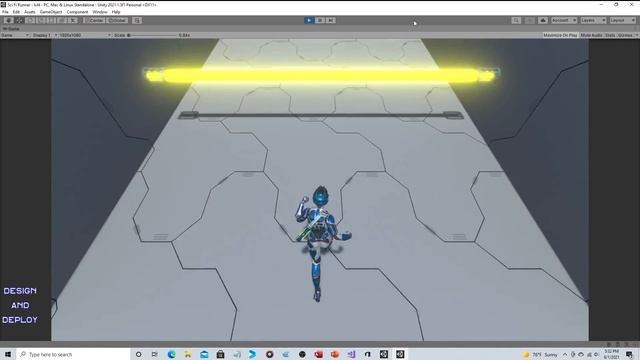Click the Collab button beside cloud icon
The height and width of the screenshot is (360, 640).
coord(529,20)
